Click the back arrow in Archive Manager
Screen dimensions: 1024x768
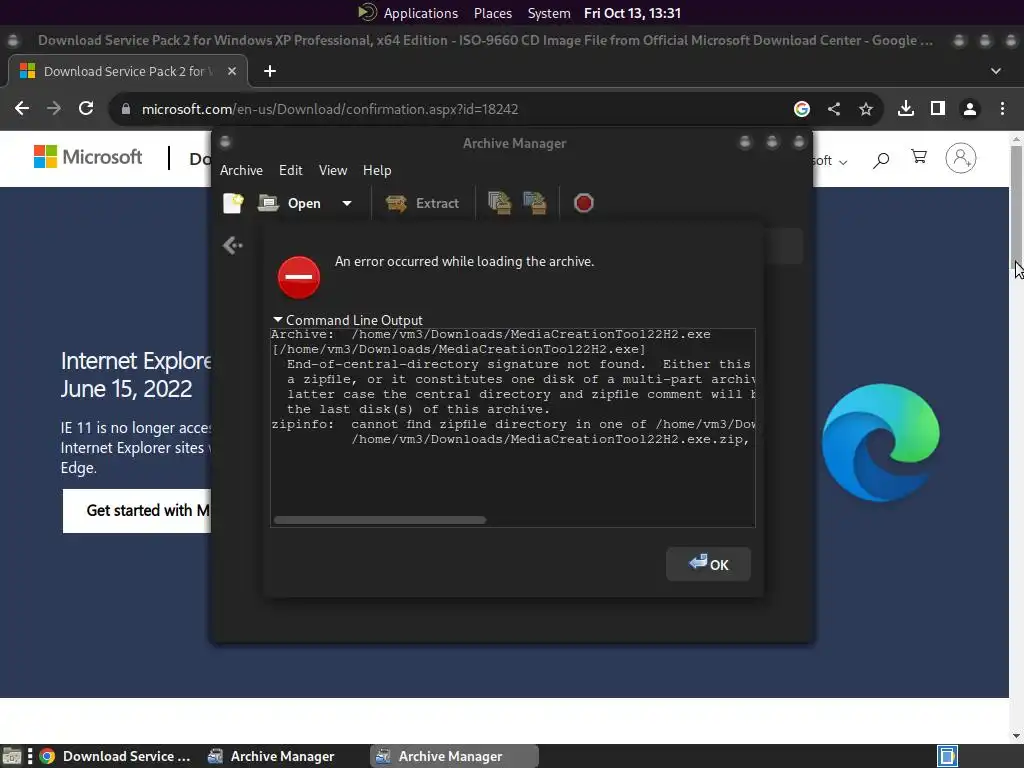coord(232,245)
